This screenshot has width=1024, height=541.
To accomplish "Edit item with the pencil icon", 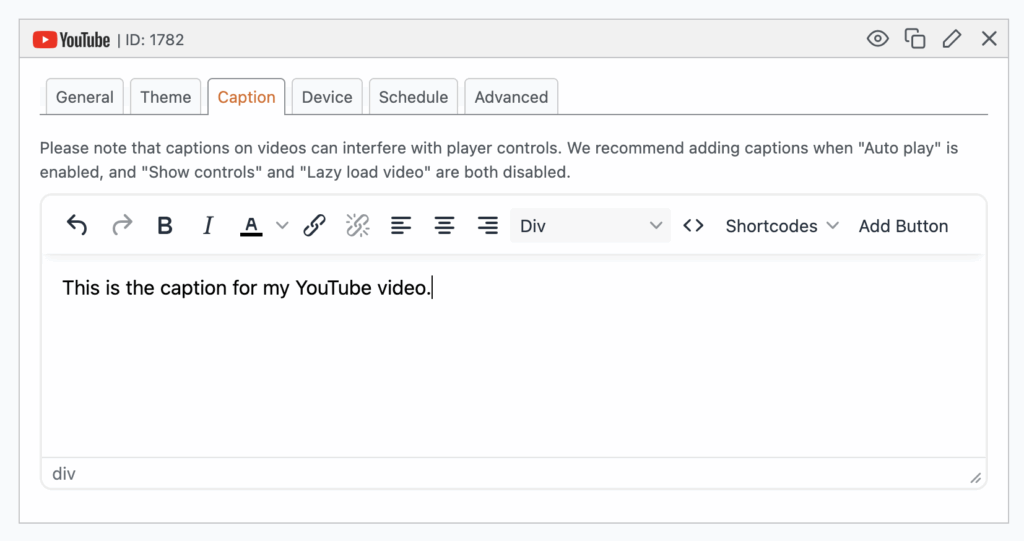I will point(952,39).
